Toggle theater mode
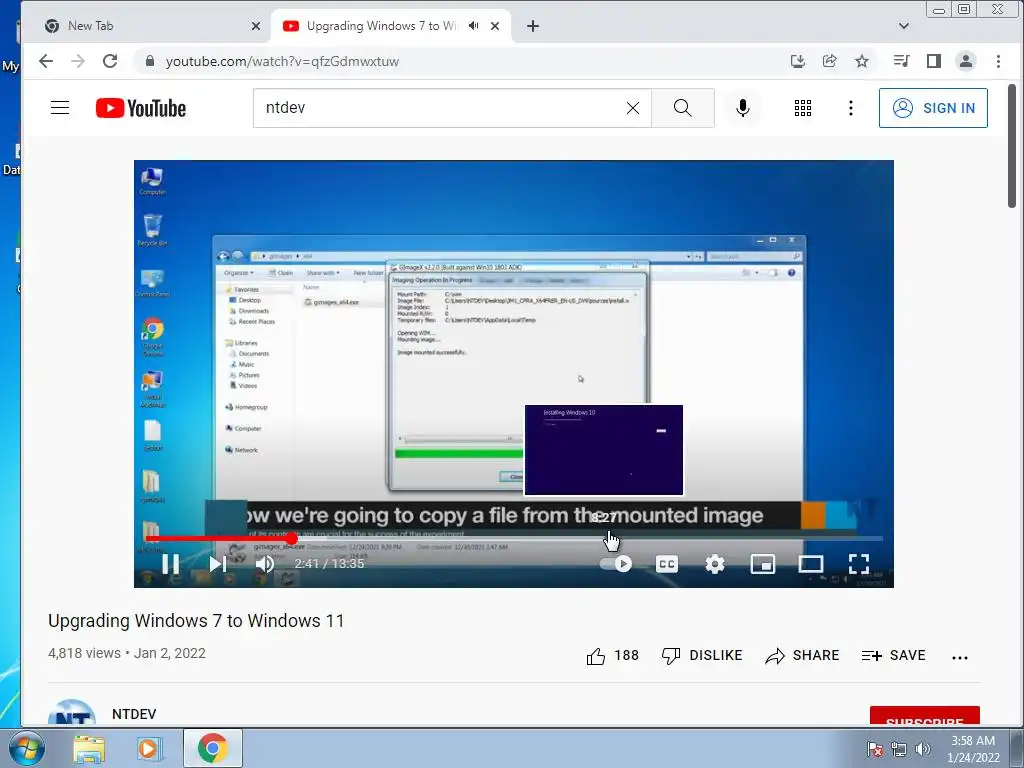The width and height of the screenshot is (1024, 768). tap(810, 564)
